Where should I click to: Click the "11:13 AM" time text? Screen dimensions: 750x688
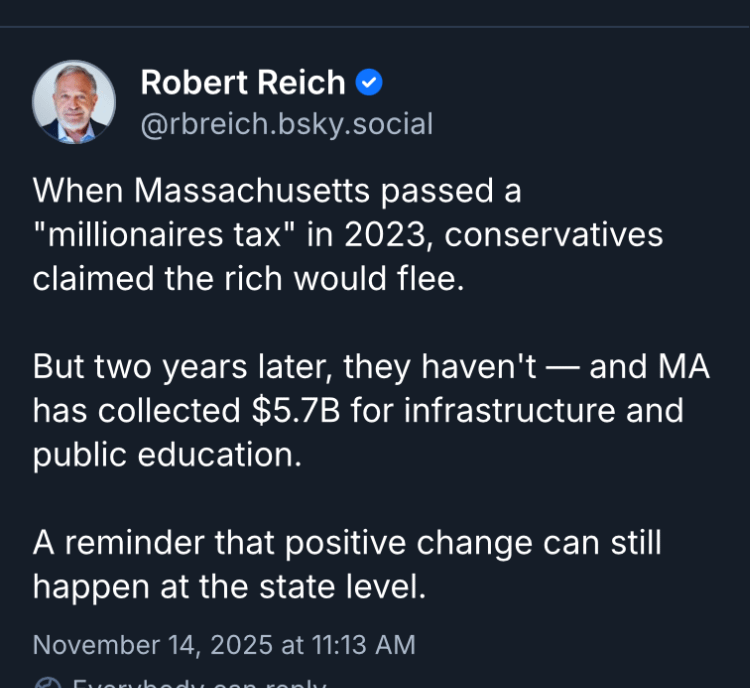tap(365, 645)
